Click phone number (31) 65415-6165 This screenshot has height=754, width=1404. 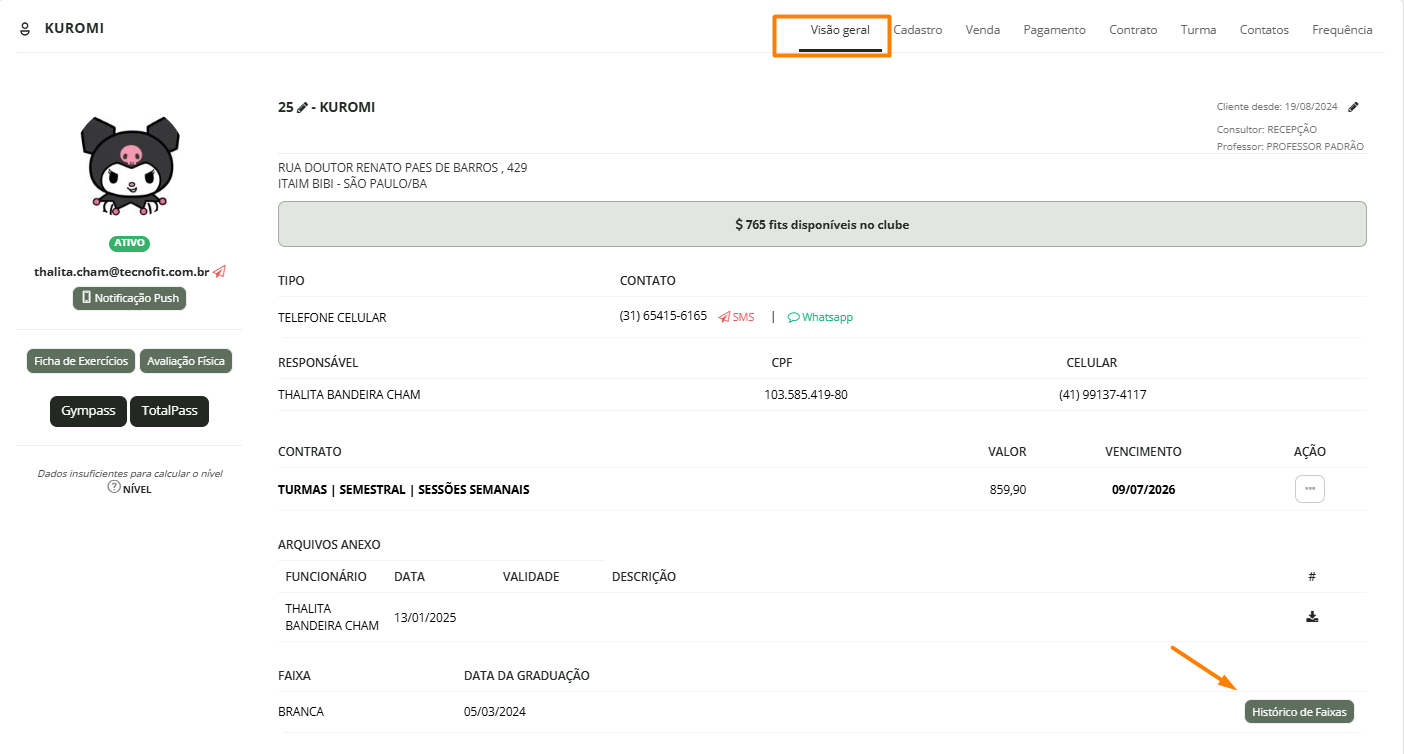pos(663,316)
